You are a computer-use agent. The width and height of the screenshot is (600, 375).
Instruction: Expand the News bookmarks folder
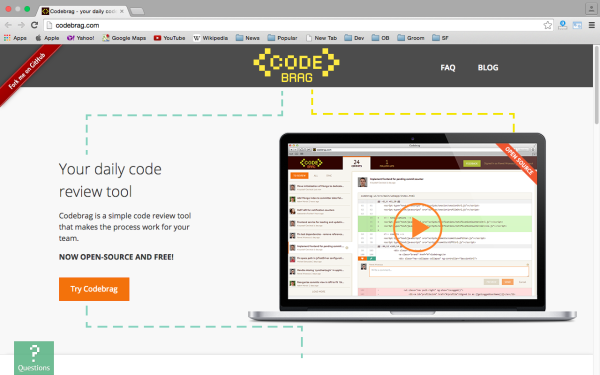pos(248,38)
